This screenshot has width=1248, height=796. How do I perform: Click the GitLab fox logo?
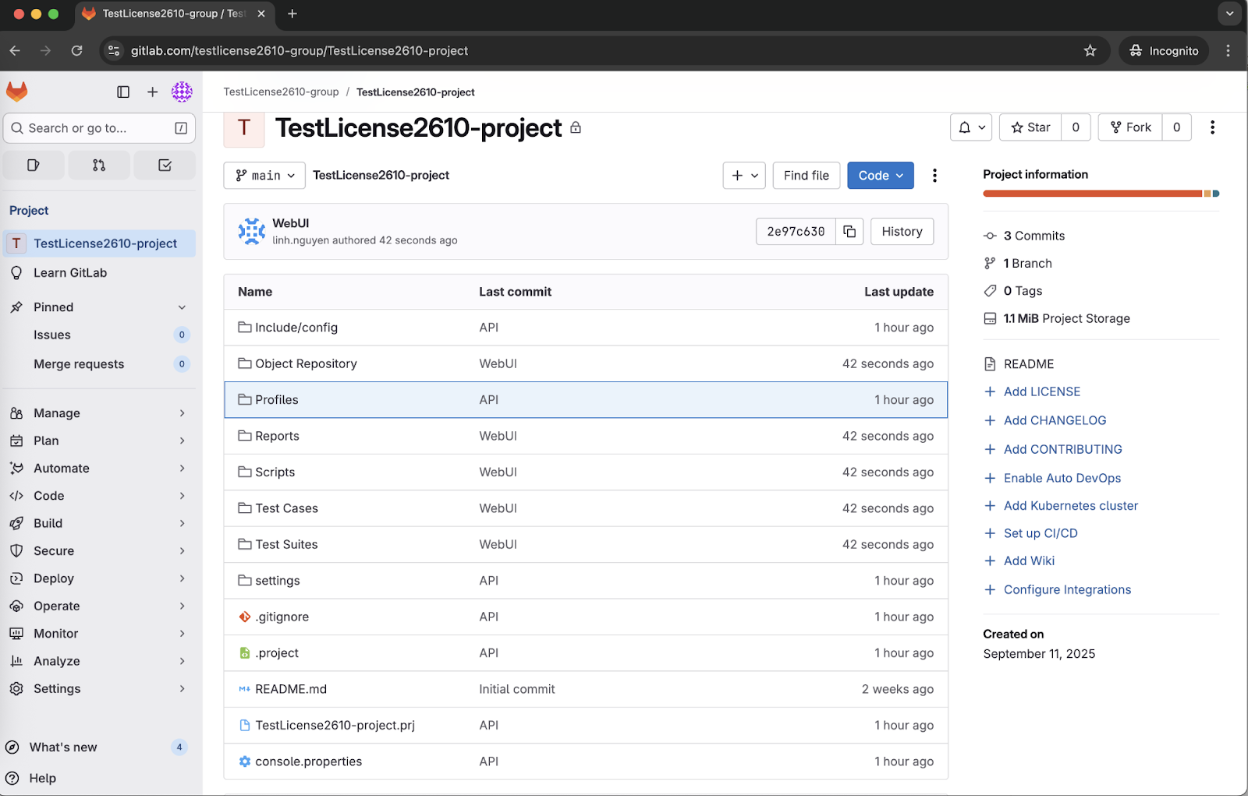[x=16, y=91]
